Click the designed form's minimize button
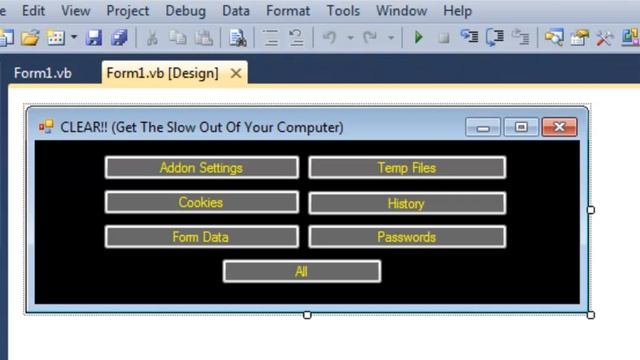Screen dimensions: 640x360 click(483, 127)
